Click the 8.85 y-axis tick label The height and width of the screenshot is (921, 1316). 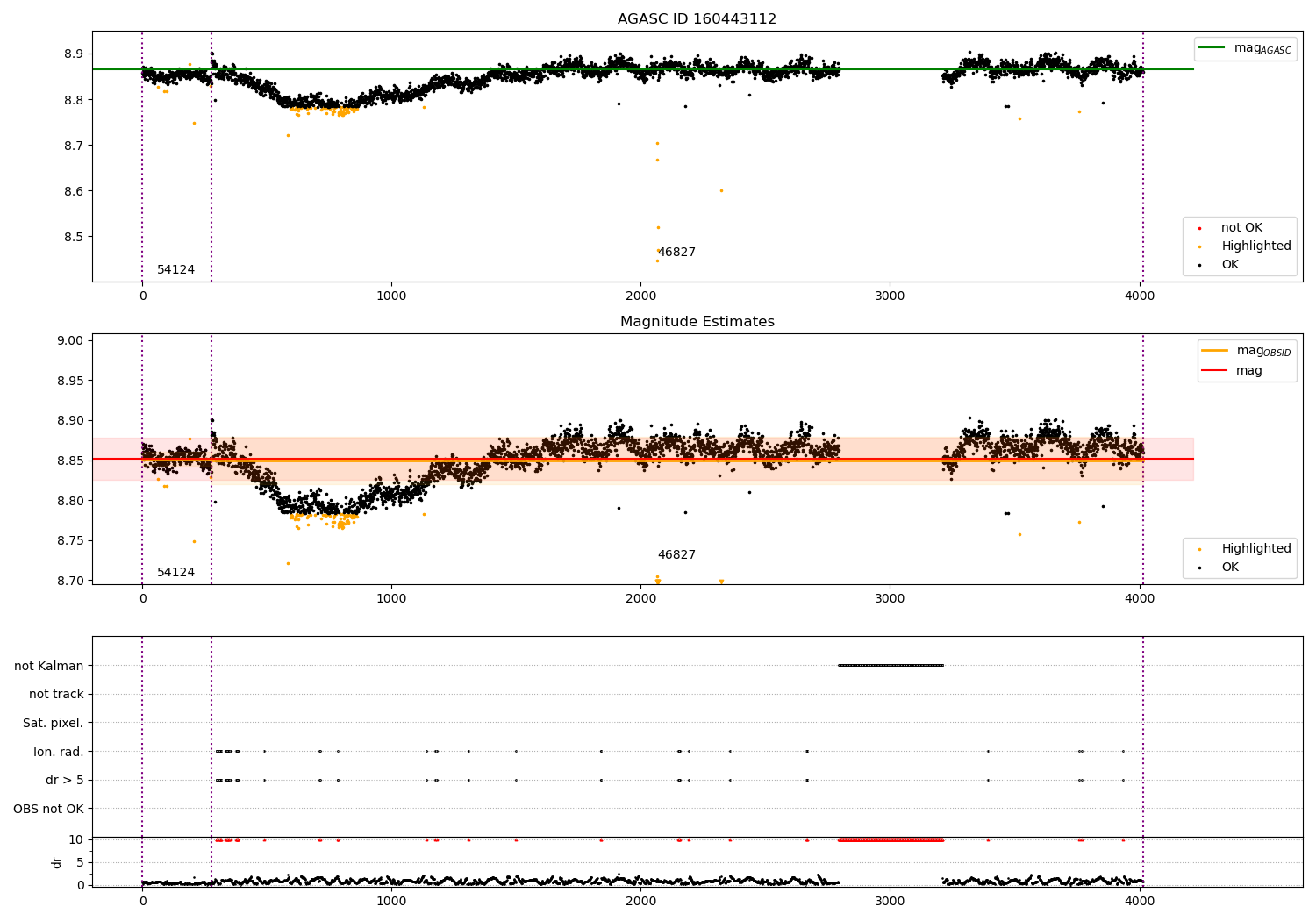(70, 460)
